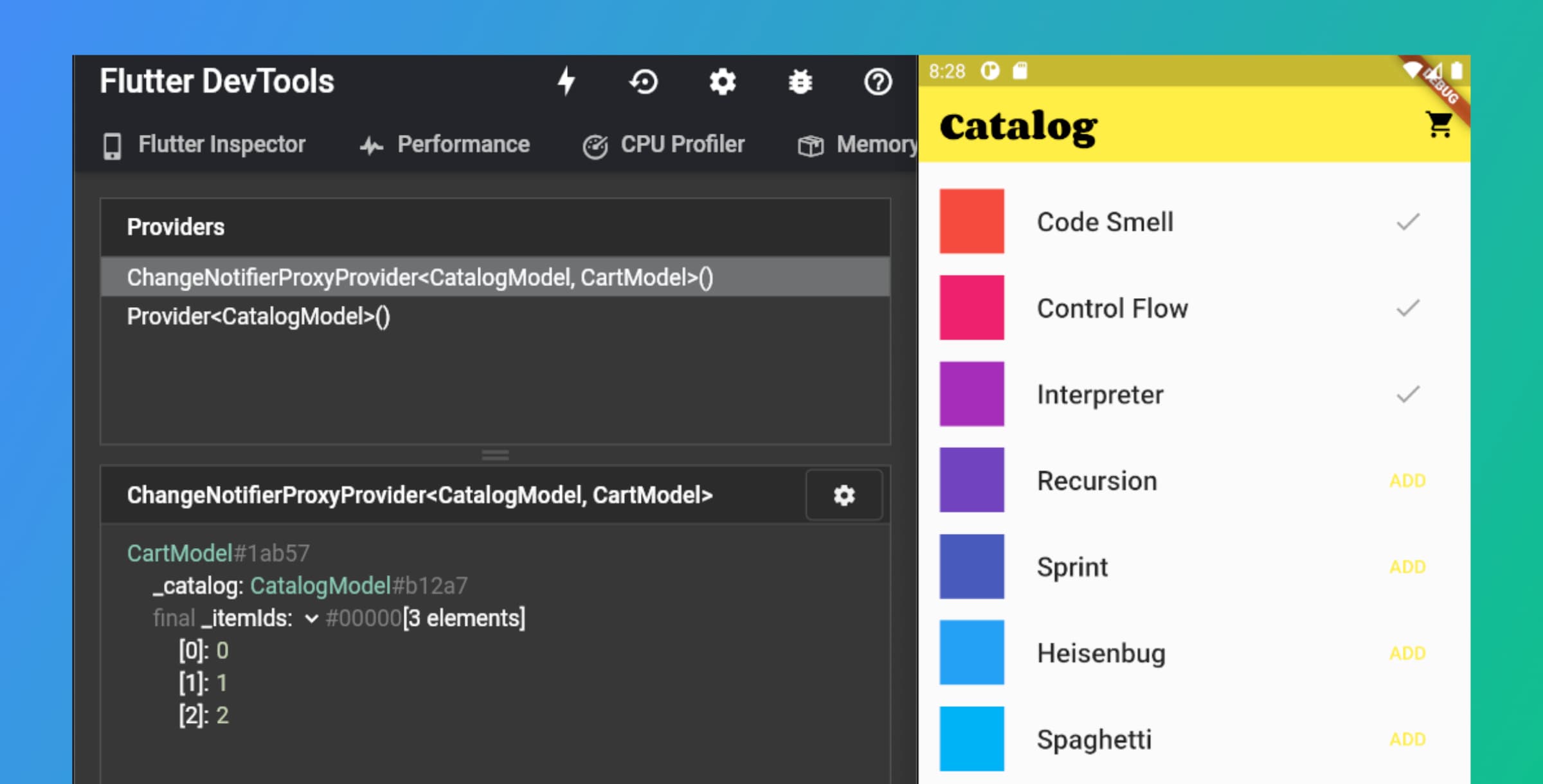Select ChangeNotifierProxyProvider tree item
The width and height of the screenshot is (1543, 784).
pos(497,278)
